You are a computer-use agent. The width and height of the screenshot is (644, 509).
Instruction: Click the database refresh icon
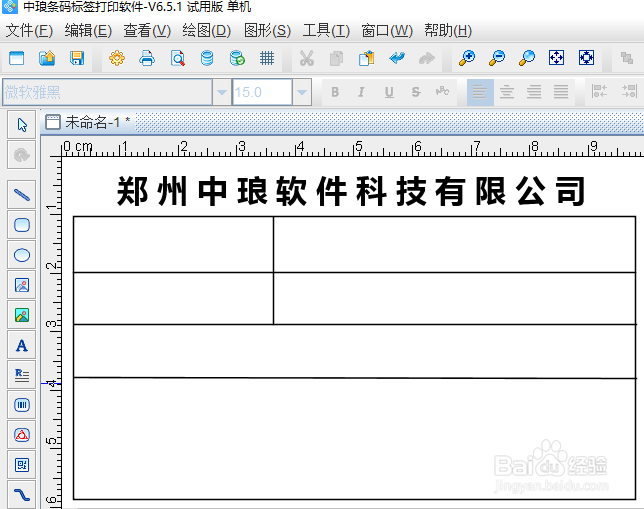[x=237, y=58]
